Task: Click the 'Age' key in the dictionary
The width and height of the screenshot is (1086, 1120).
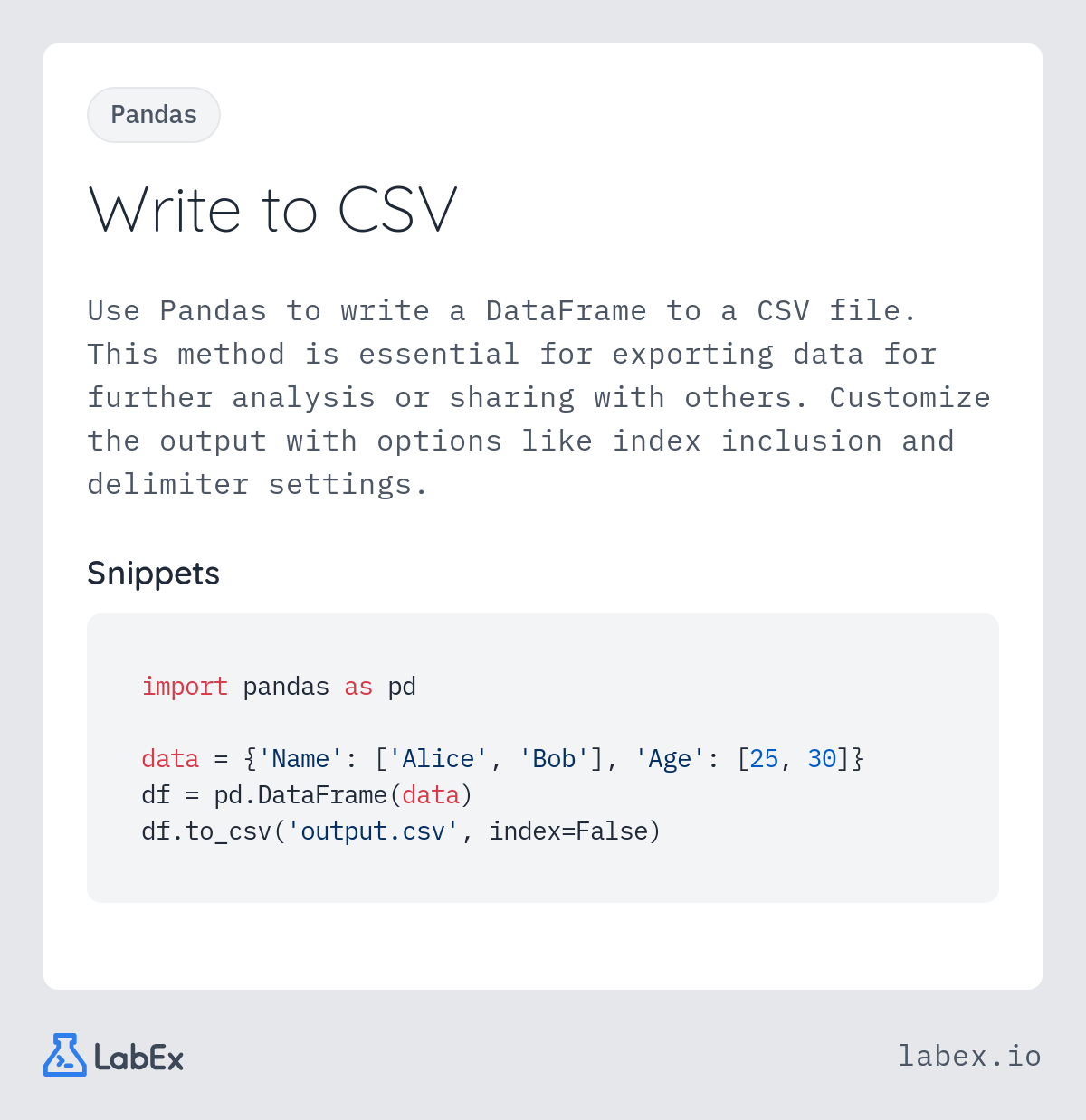Action: tap(670, 759)
